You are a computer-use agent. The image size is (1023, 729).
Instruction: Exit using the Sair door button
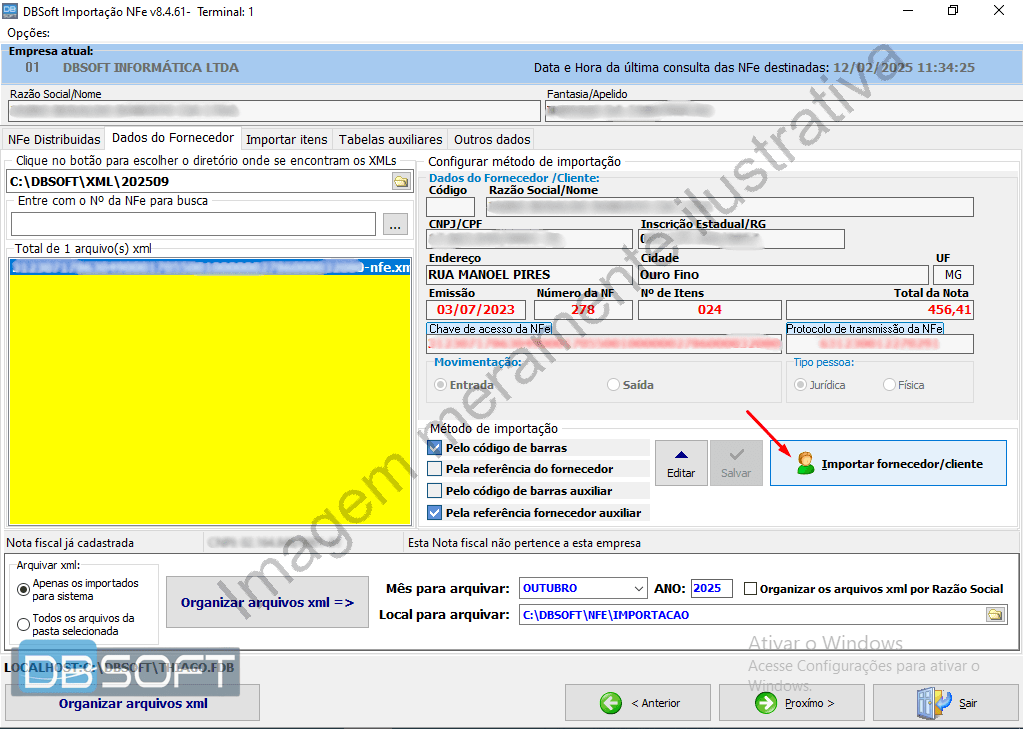tap(946, 703)
